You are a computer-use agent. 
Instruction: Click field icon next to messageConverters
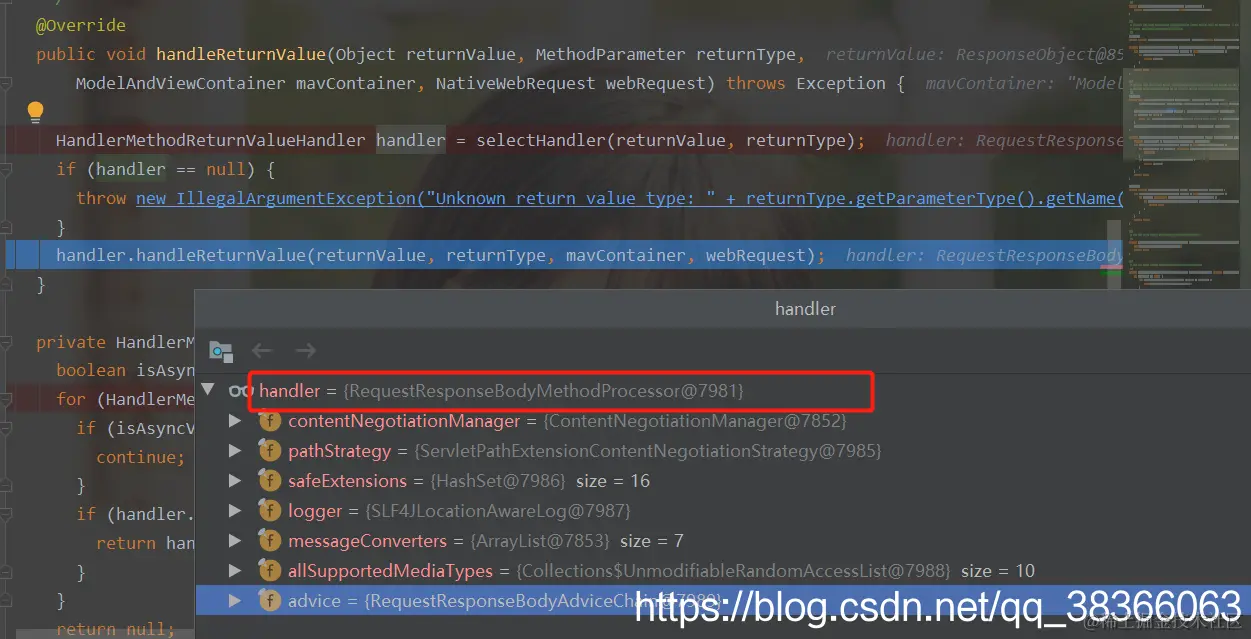(270, 541)
